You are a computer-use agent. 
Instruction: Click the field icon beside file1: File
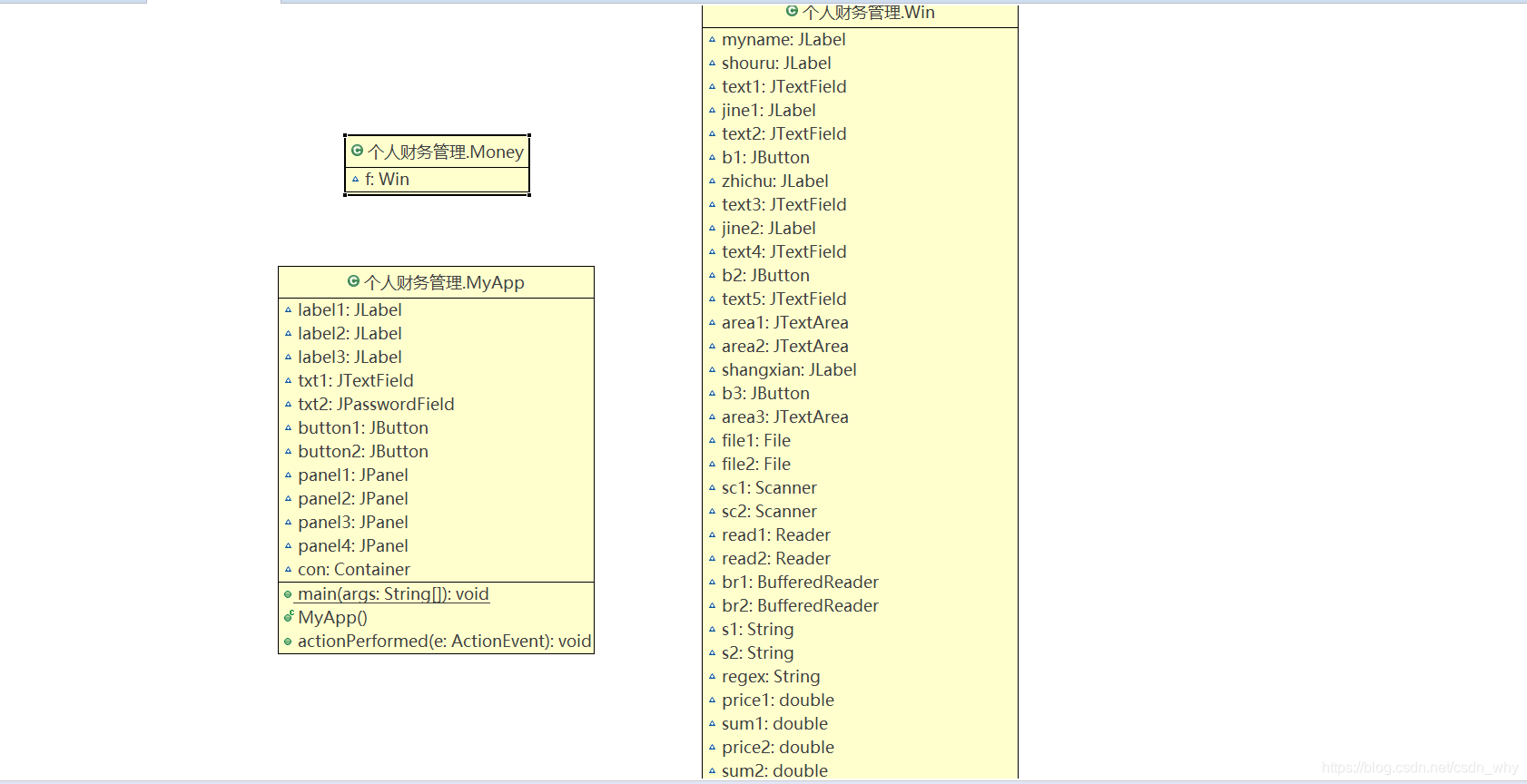712,441
